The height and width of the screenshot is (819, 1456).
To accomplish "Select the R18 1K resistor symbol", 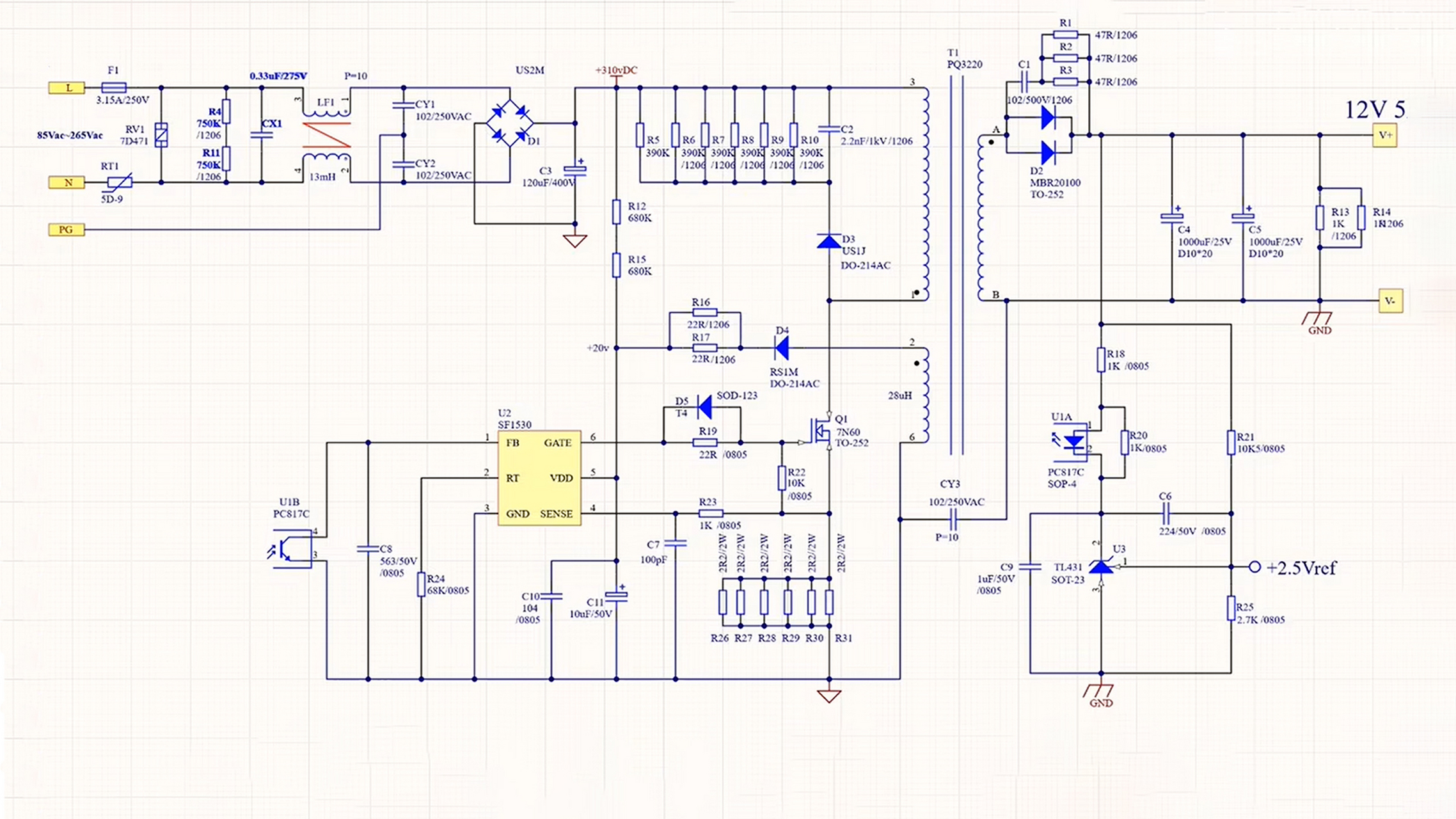I will click(x=1101, y=360).
